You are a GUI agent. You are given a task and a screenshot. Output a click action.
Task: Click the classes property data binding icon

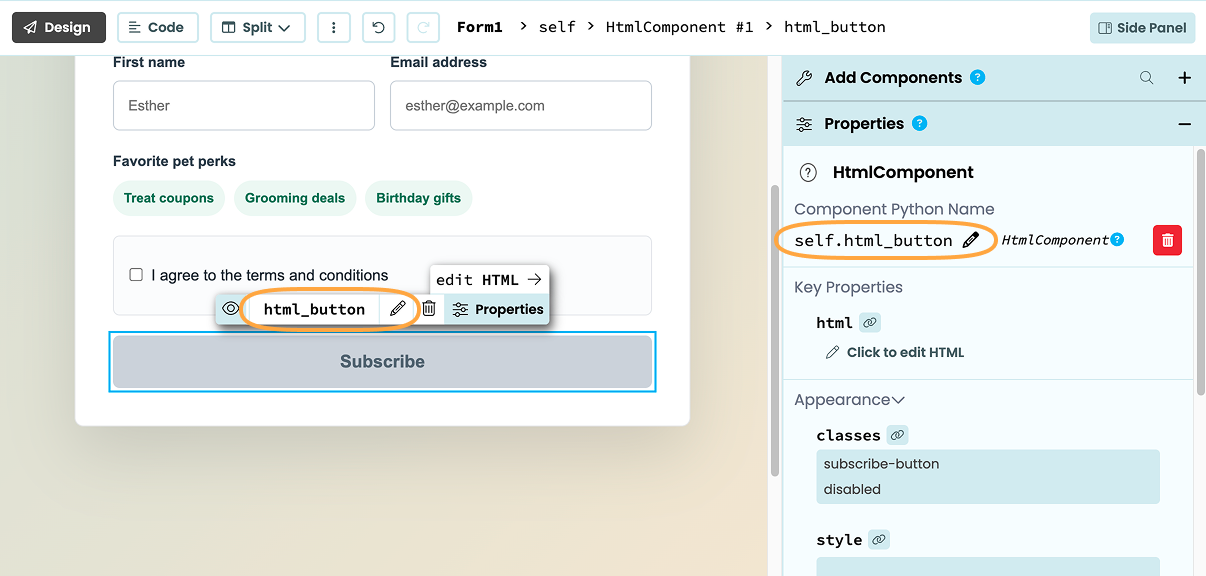(898, 435)
